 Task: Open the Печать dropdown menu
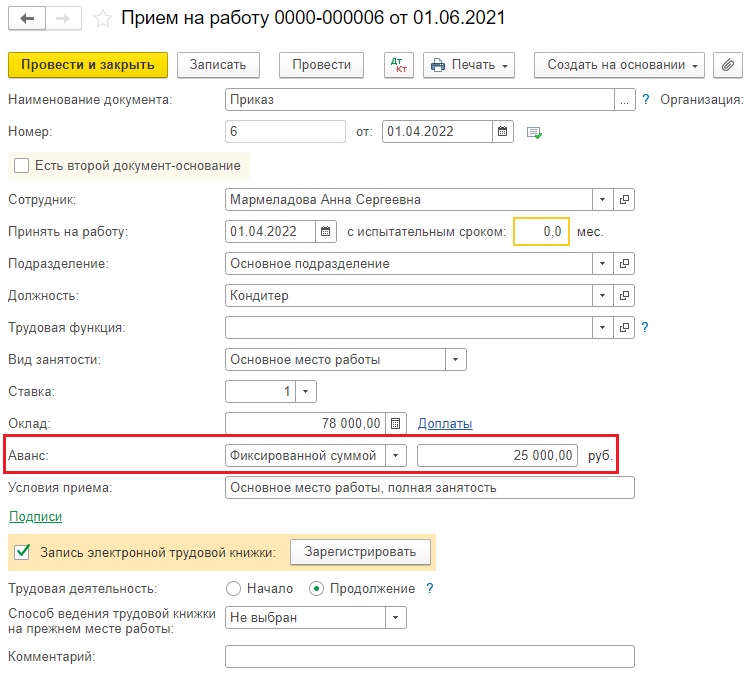click(x=468, y=65)
